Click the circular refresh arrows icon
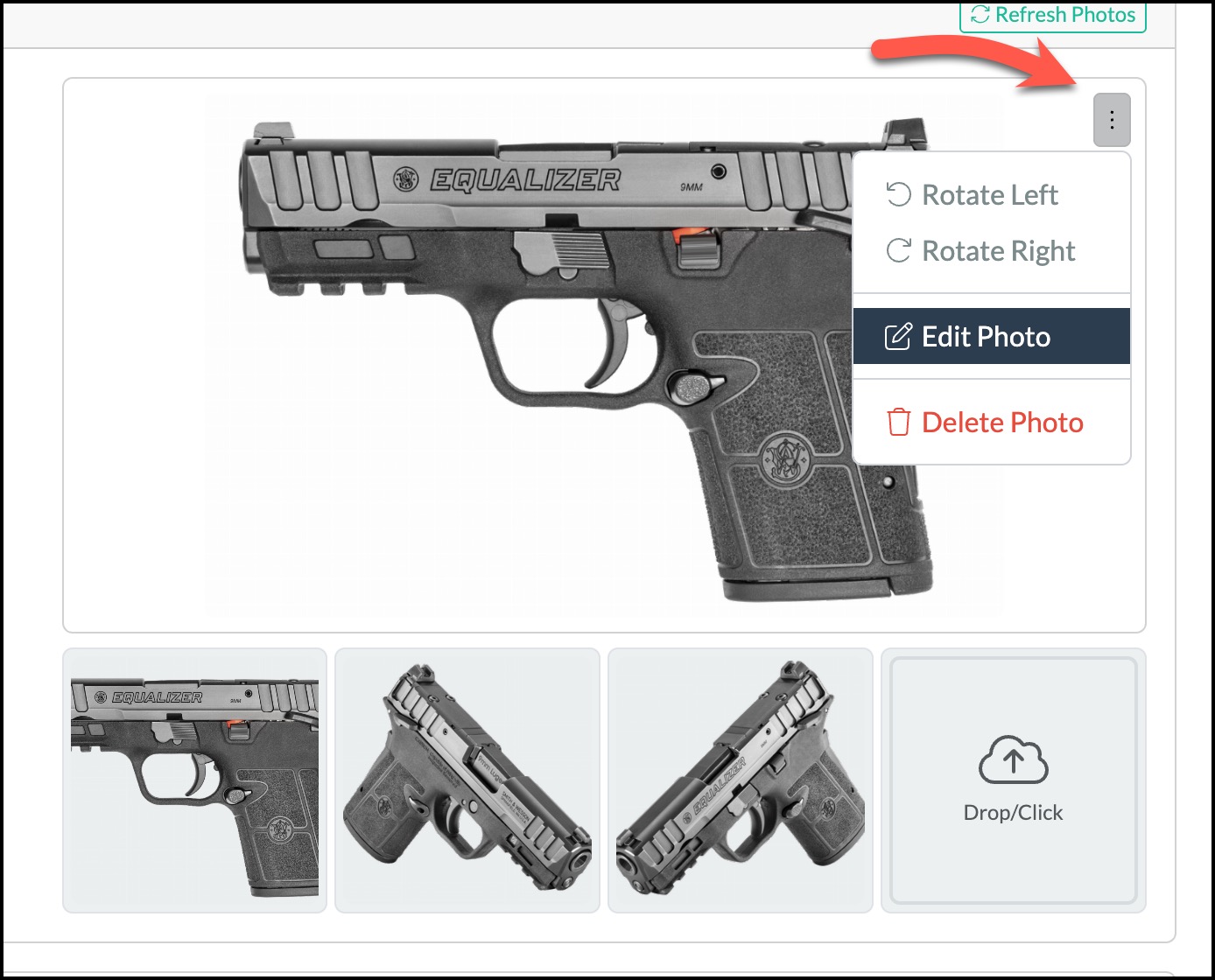 980,15
